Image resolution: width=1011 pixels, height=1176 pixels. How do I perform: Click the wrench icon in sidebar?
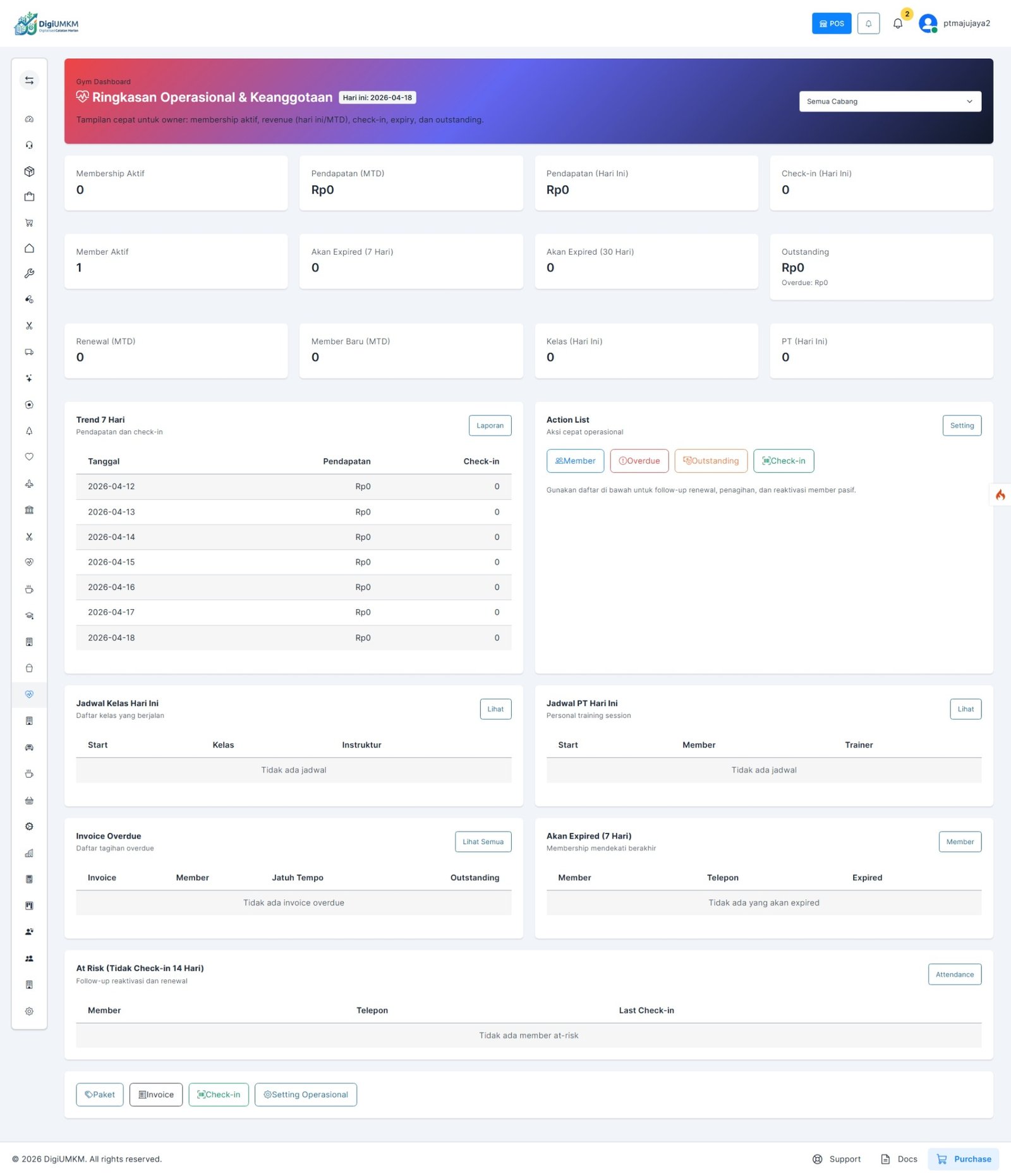pos(29,274)
